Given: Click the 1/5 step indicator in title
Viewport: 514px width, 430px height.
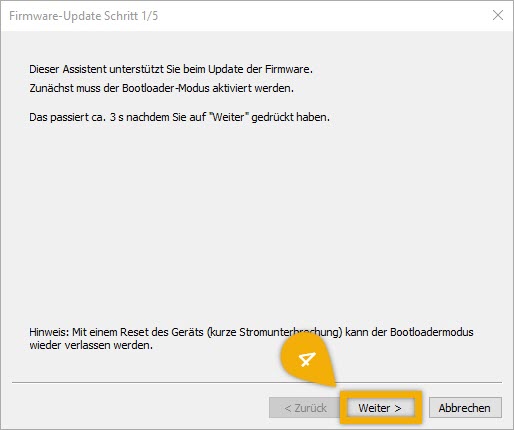Looking at the screenshot, I should (x=150, y=16).
